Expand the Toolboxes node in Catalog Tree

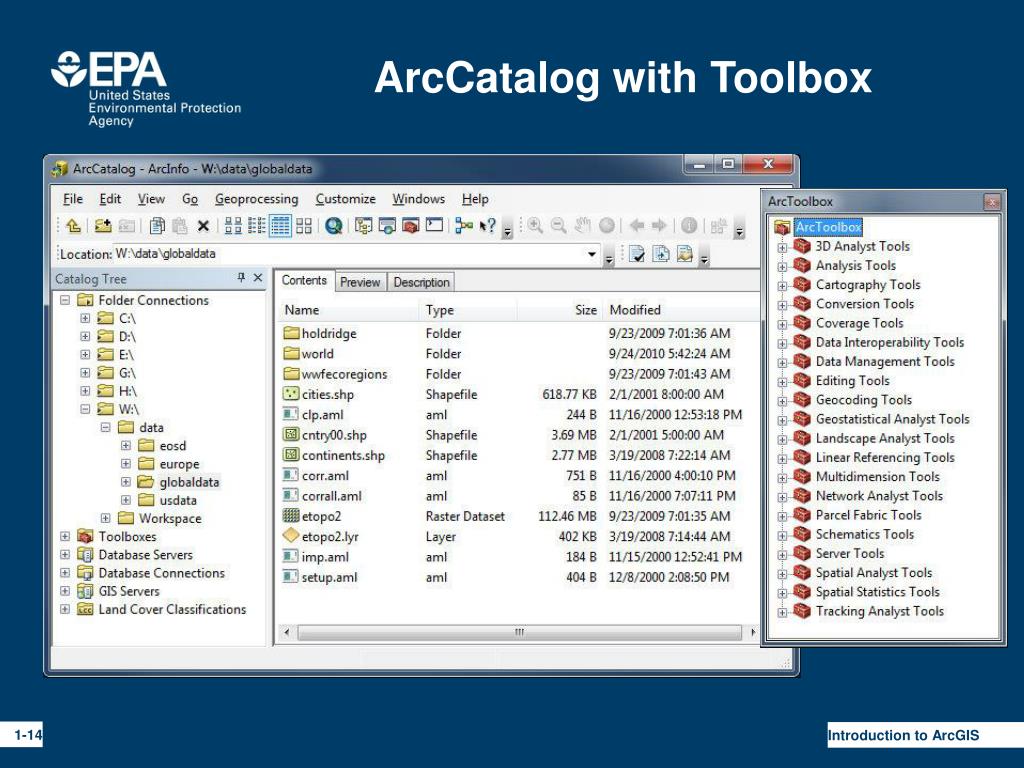coord(65,536)
